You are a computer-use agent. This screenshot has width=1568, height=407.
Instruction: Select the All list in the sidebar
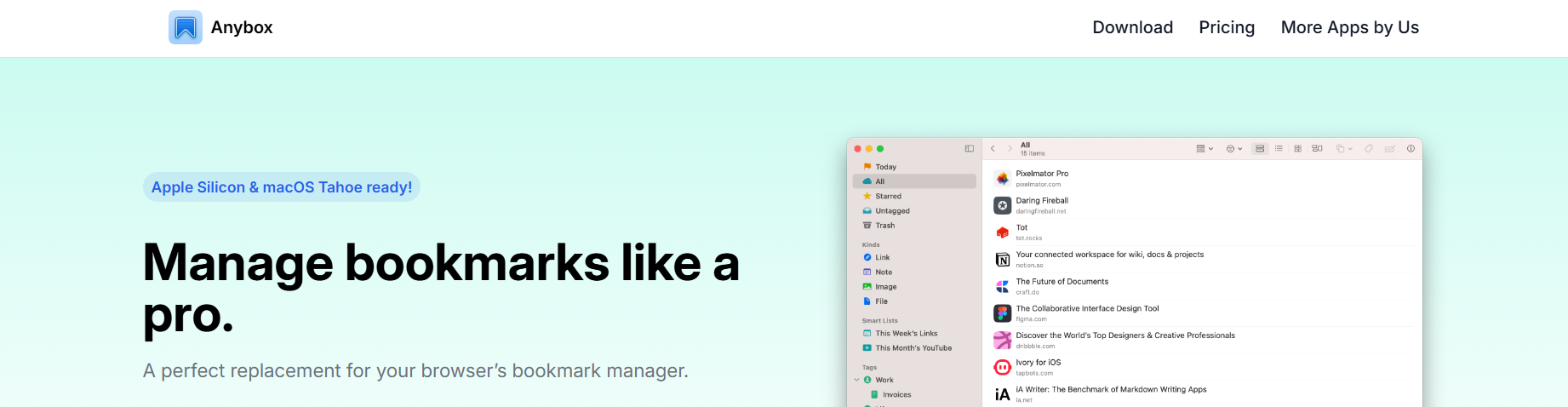pos(914,181)
